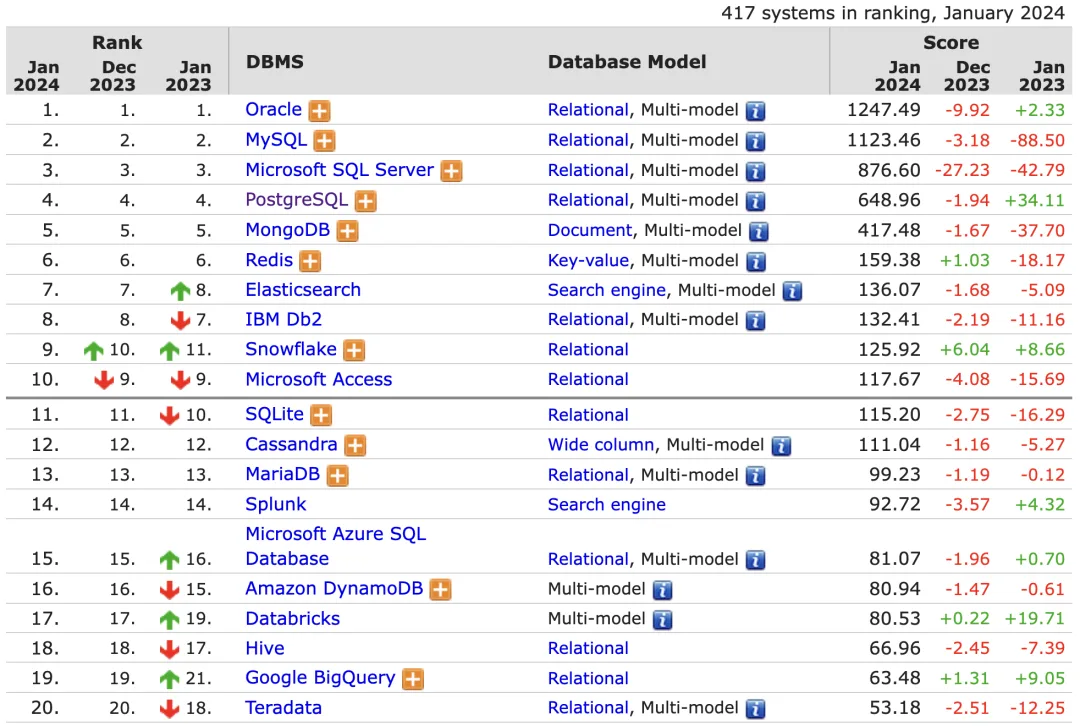
Task: Click the plus icon beside Google BigQuery
Action: (413, 679)
